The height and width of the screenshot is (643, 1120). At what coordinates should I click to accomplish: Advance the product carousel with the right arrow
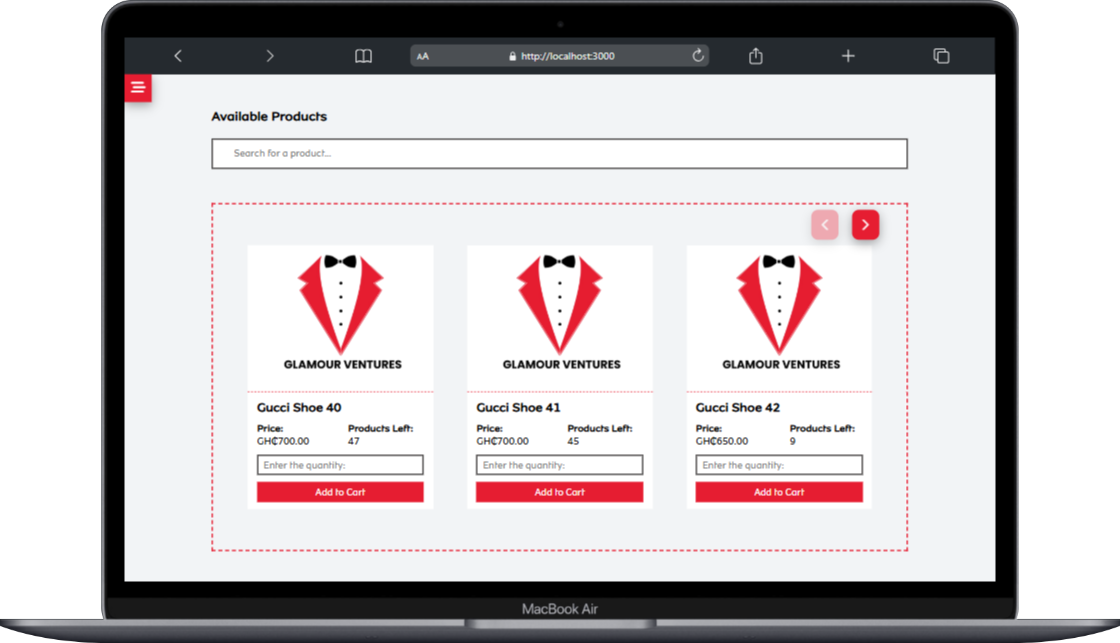(x=865, y=224)
